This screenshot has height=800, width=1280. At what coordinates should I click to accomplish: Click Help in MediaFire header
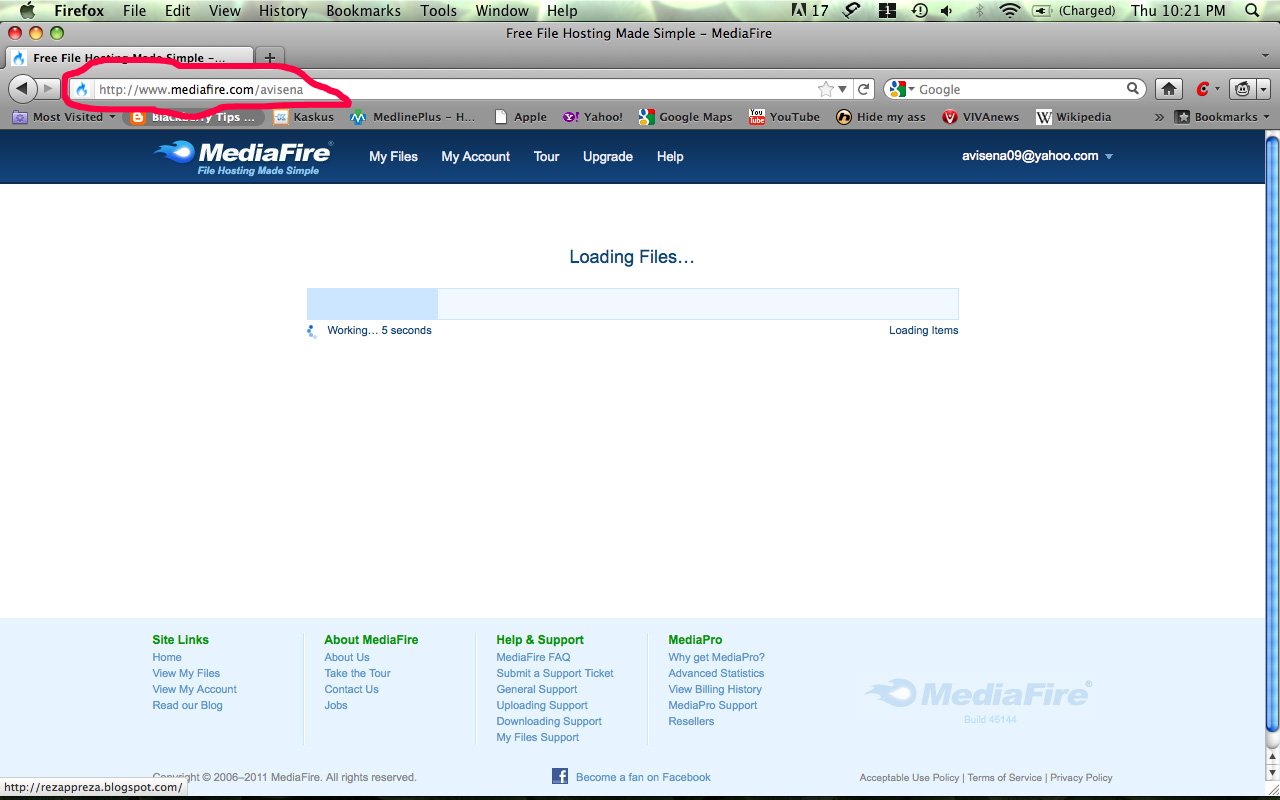pyautogui.click(x=670, y=156)
